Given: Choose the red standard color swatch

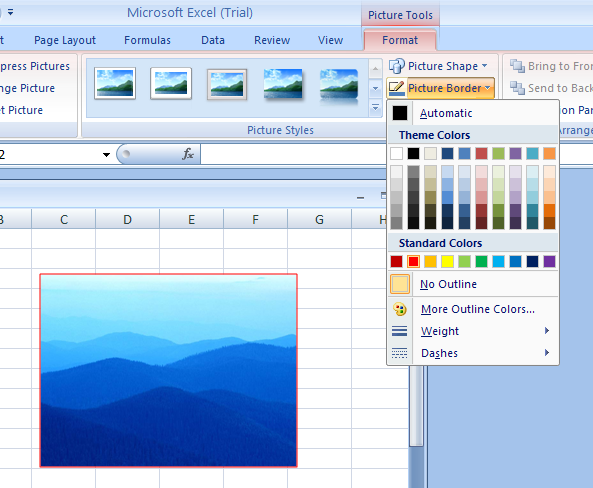Looking at the screenshot, I should [413, 261].
